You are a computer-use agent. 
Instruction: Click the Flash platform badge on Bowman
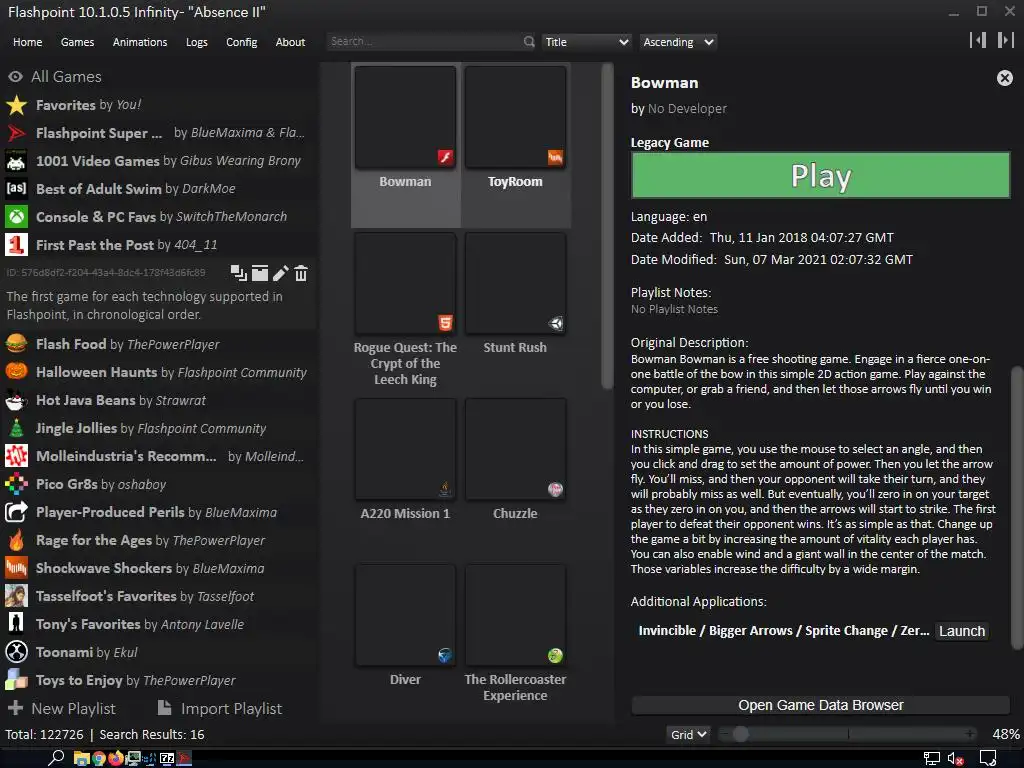coord(445,157)
